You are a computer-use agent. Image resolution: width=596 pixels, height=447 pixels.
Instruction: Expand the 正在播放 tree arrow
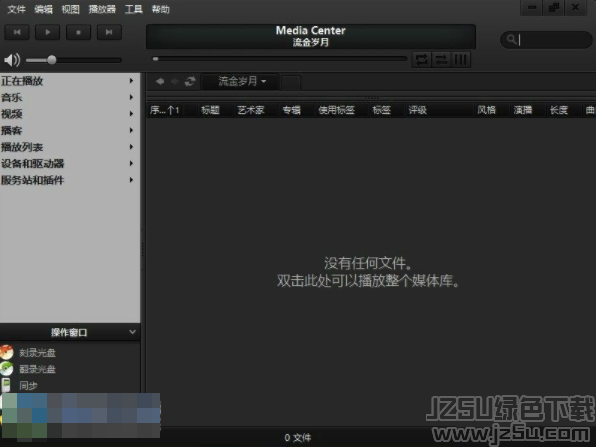click(131, 81)
